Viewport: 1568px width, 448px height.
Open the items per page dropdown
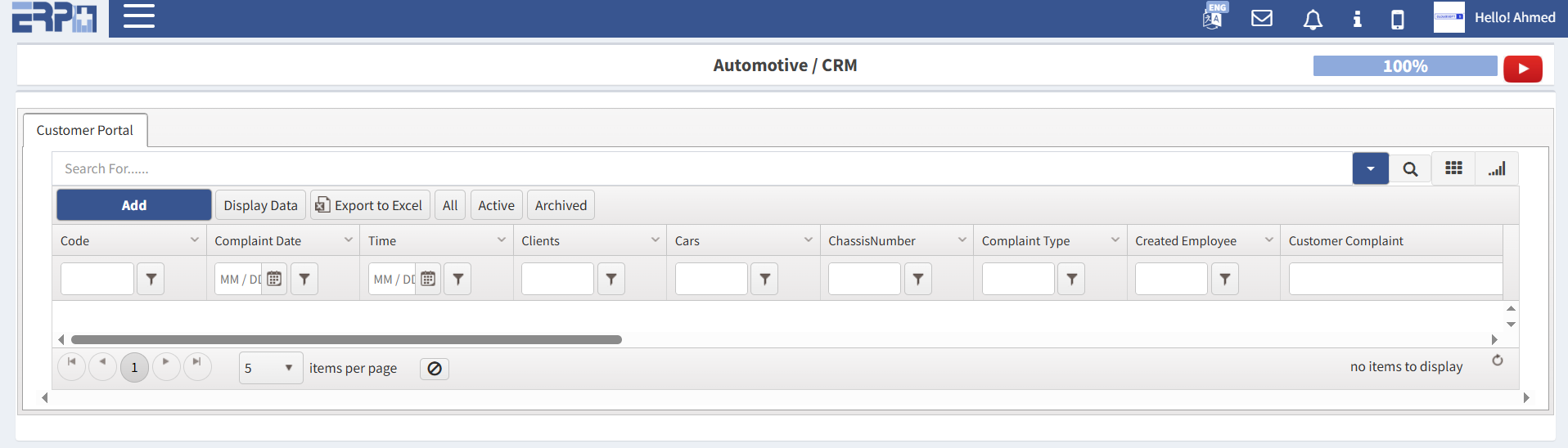pyautogui.click(x=270, y=368)
